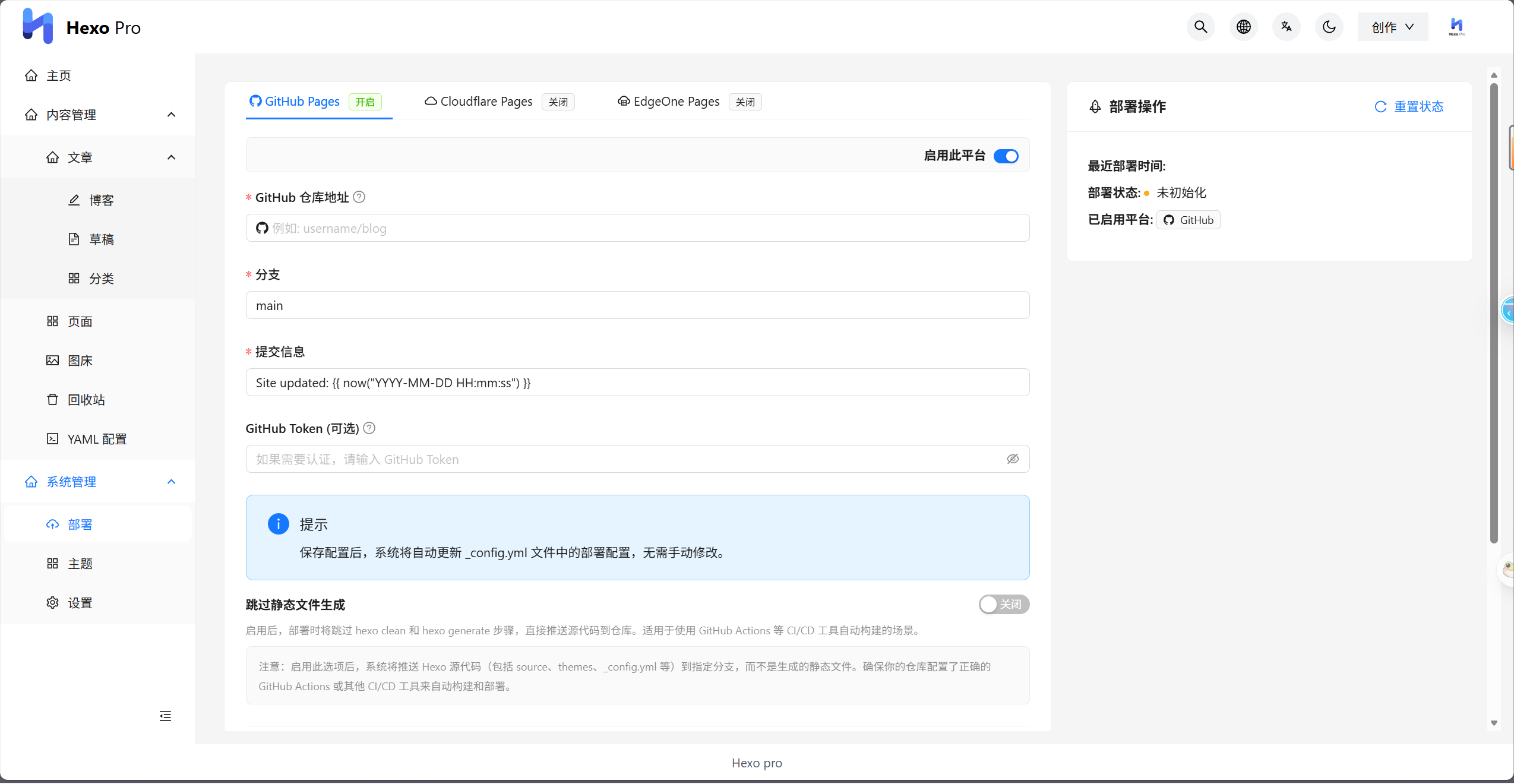The width and height of the screenshot is (1514, 784).
Task: Click the home icon beside 主页
Action: [31, 75]
